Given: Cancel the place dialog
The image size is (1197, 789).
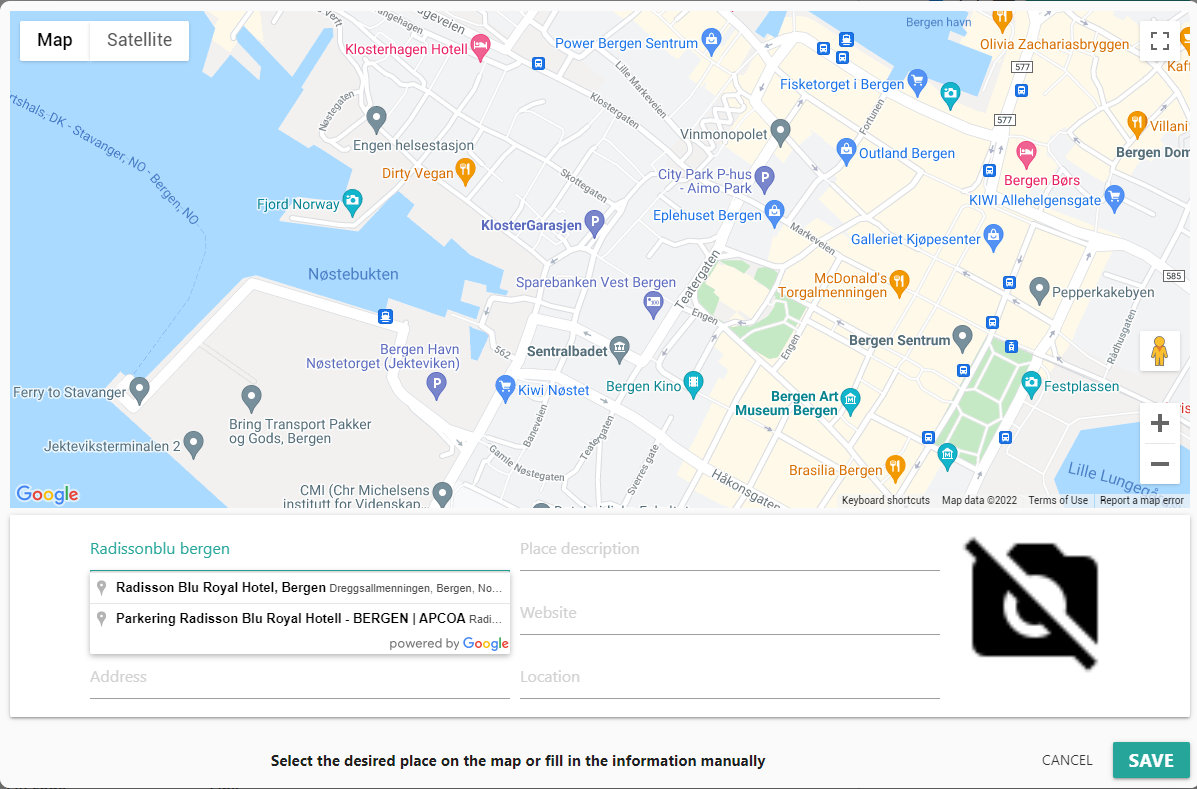Looking at the screenshot, I should click(x=1066, y=760).
